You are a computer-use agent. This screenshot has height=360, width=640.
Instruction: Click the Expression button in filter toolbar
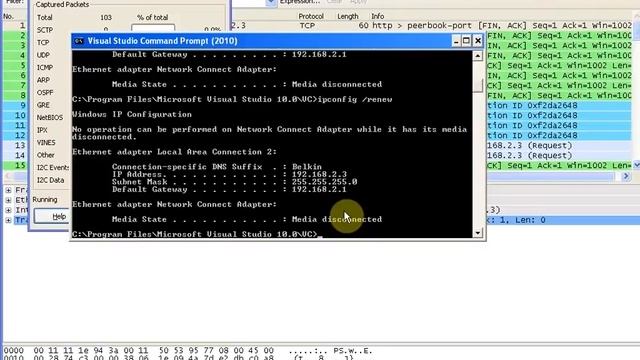tap(300, 2)
